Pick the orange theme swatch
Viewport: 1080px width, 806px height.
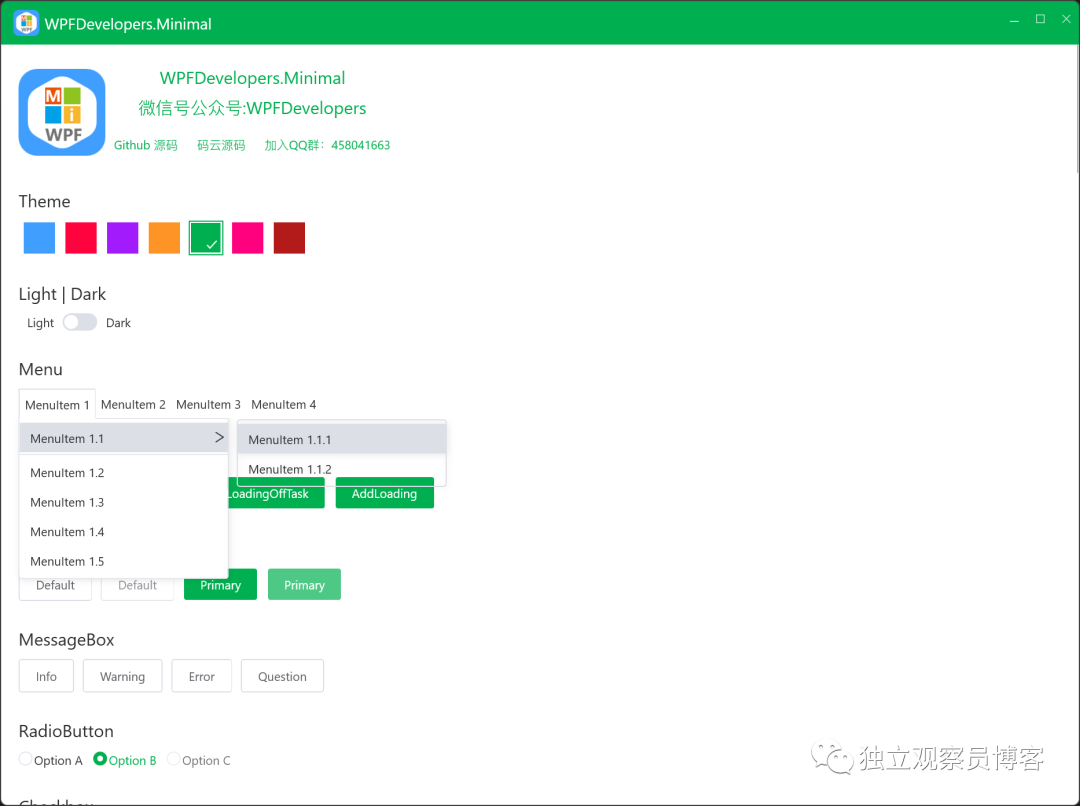164,238
